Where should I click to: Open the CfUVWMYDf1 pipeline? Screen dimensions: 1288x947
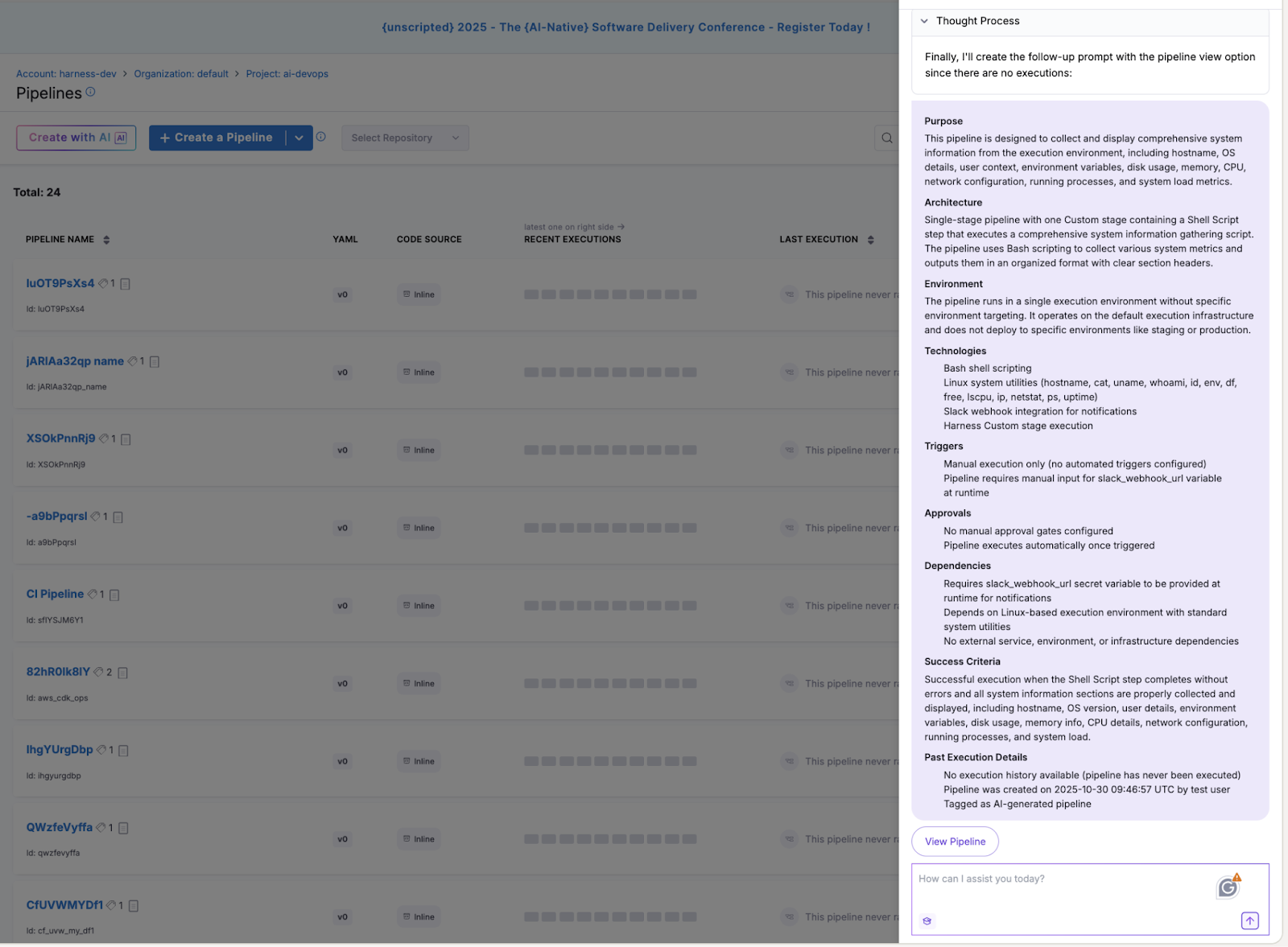(x=64, y=905)
